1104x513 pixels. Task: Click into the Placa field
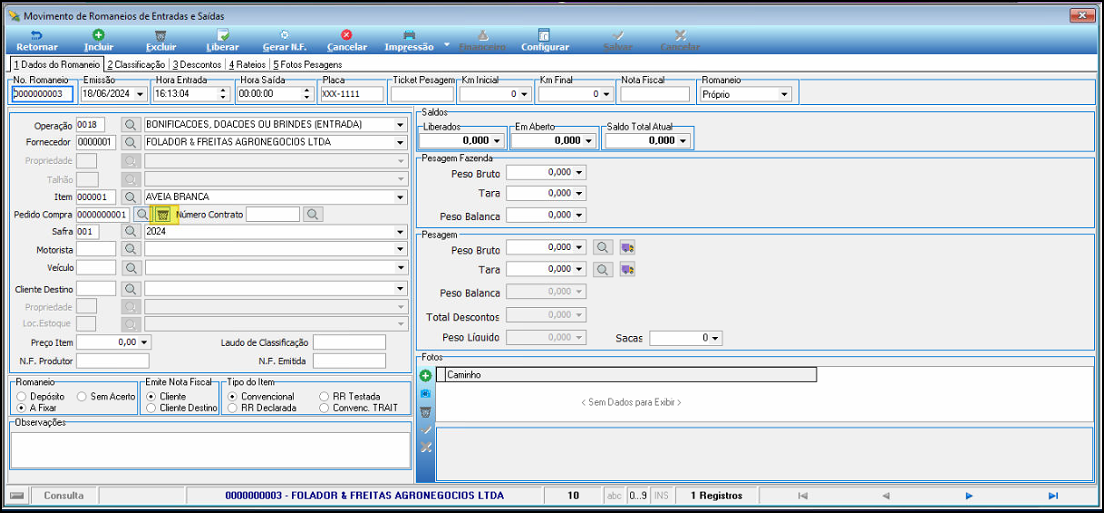click(351, 94)
